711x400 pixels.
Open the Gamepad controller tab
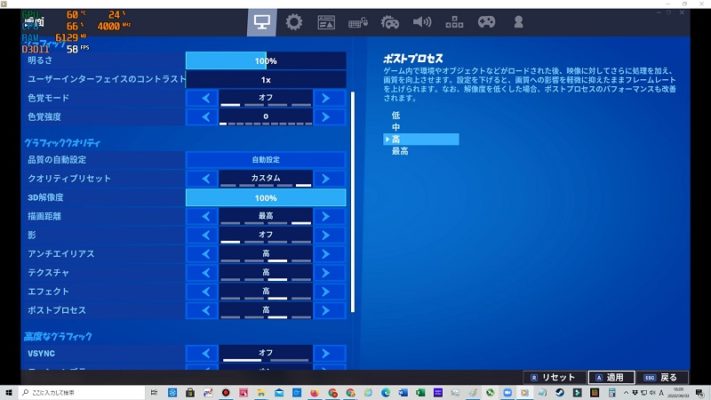[x=486, y=21]
